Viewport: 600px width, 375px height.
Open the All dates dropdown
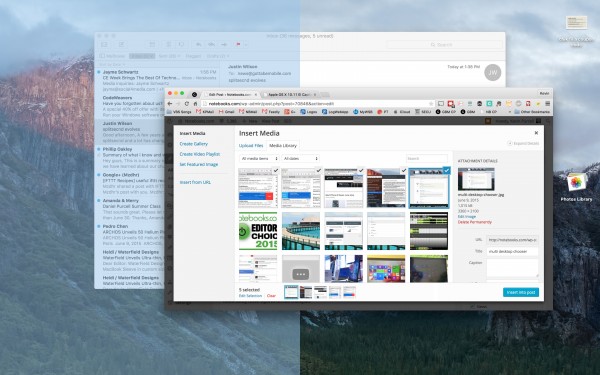[300, 158]
